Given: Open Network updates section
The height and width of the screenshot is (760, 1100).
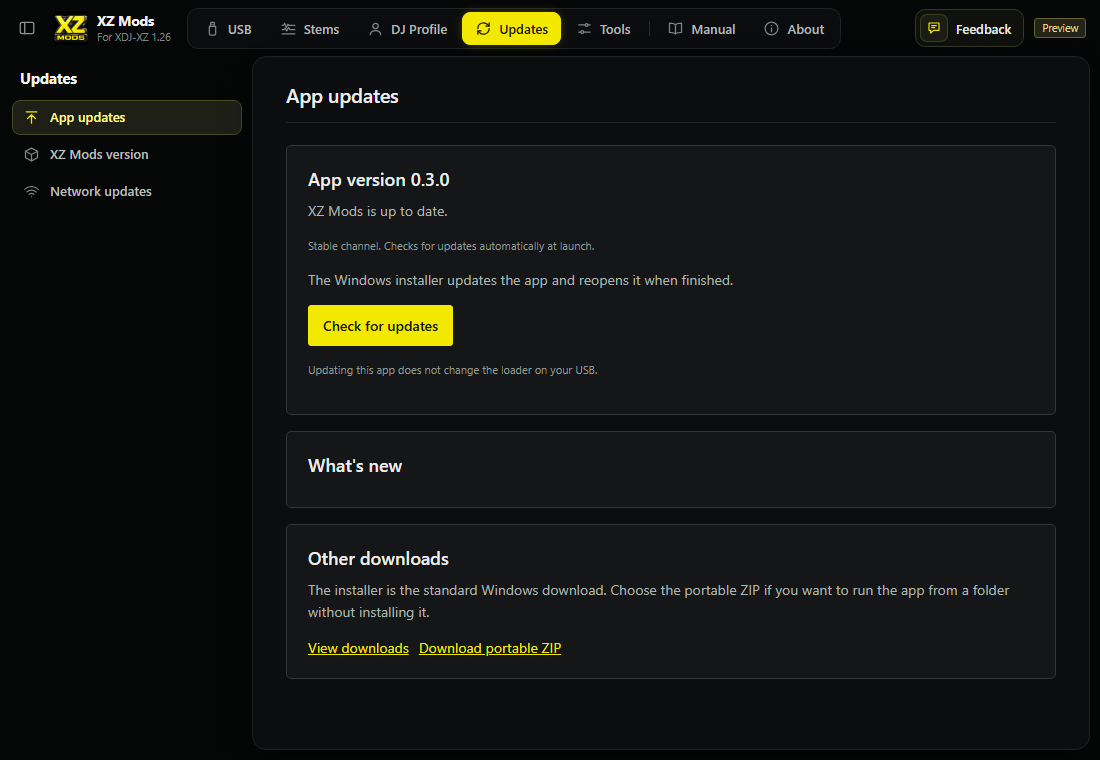Looking at the screenshot, I should pyautogui.click(x=127, y=192).
